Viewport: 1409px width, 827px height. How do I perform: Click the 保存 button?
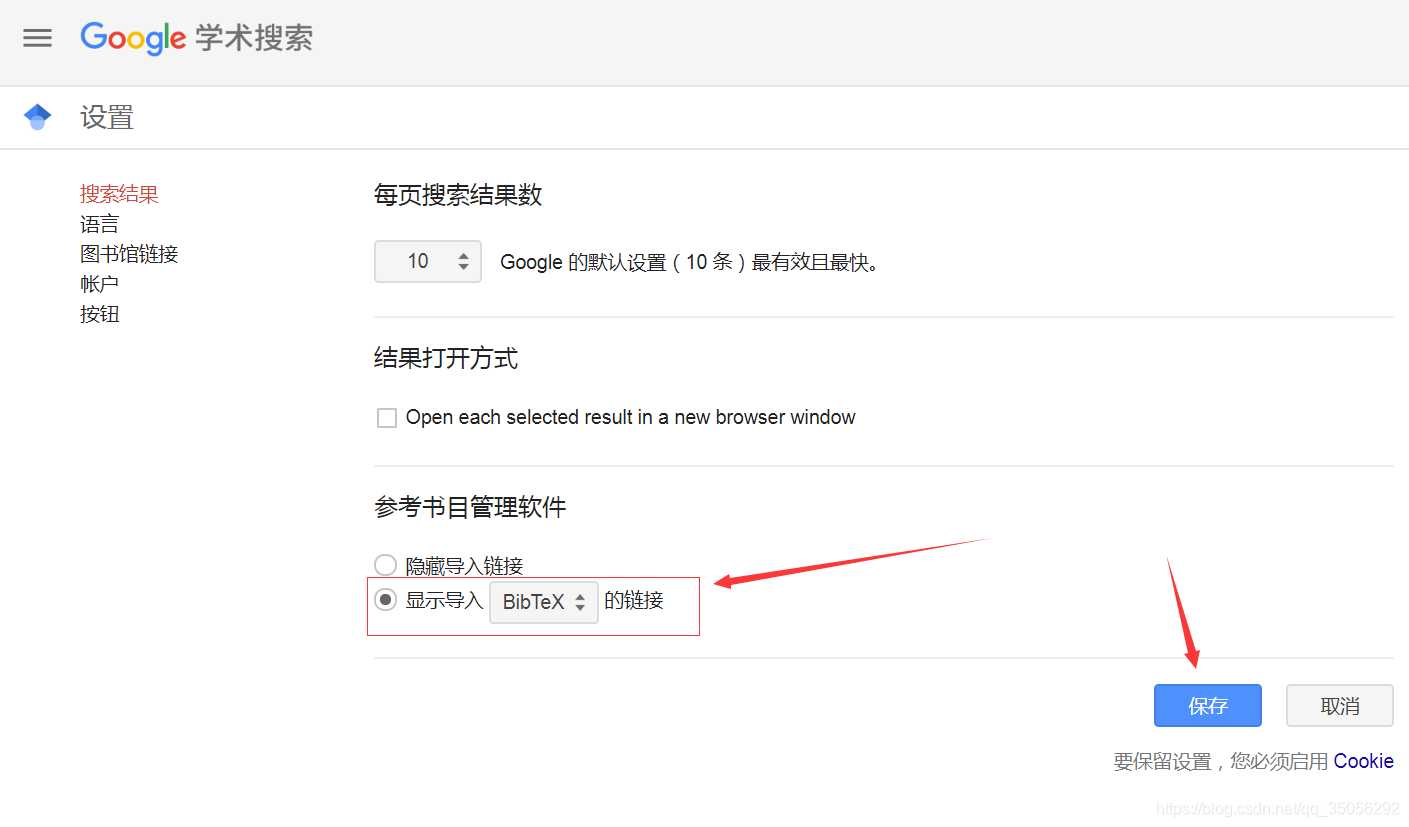(x=1208, y=706)
